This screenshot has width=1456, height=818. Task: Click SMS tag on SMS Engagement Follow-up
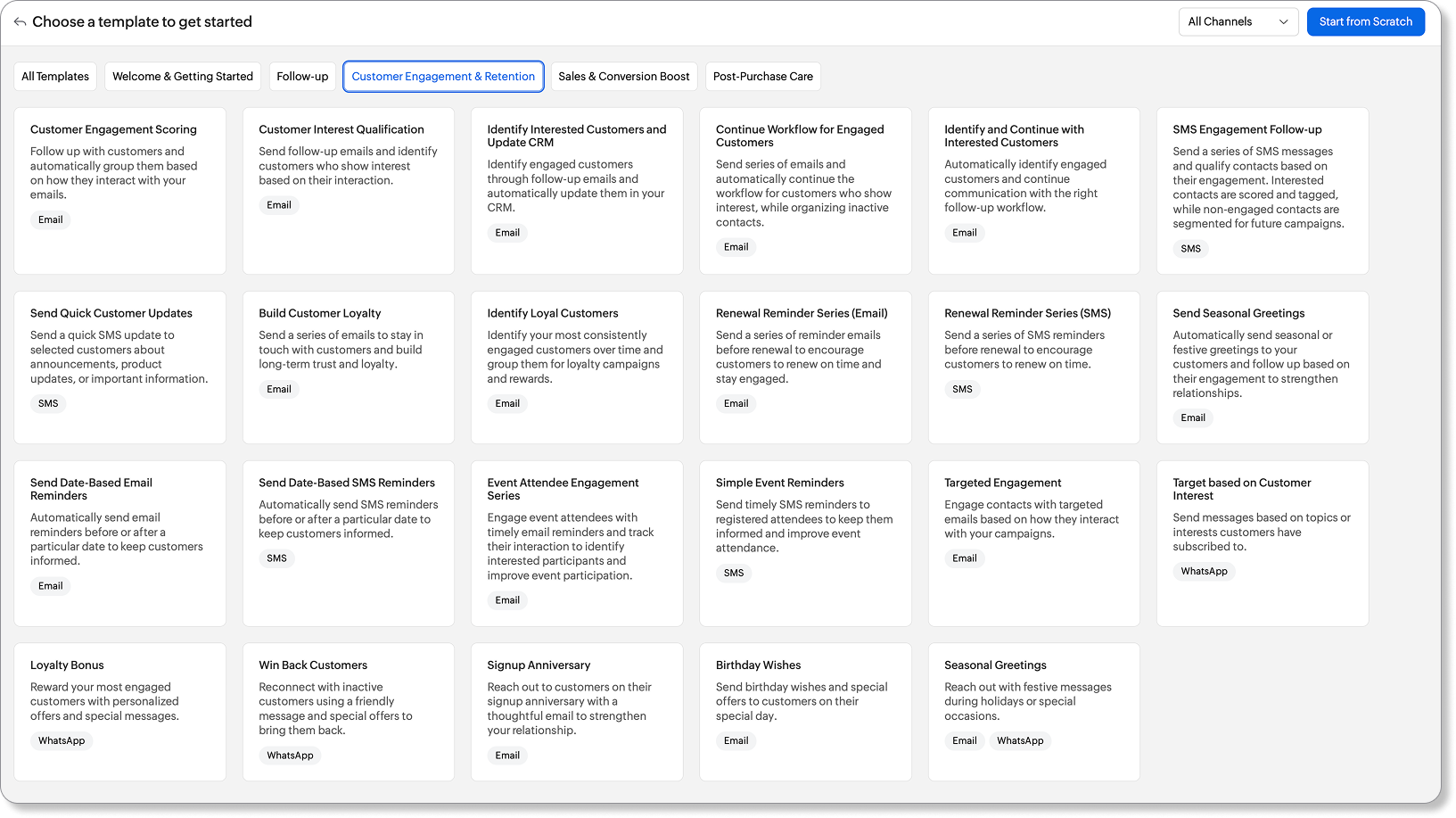pyautogui.click(x=1190, y=249)
